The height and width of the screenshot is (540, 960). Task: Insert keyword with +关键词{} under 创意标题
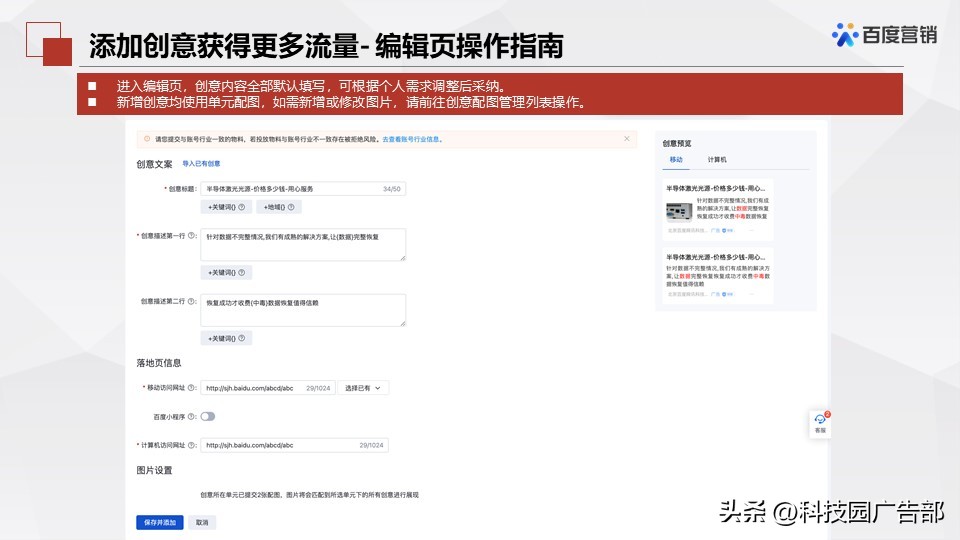click(226, 207)
